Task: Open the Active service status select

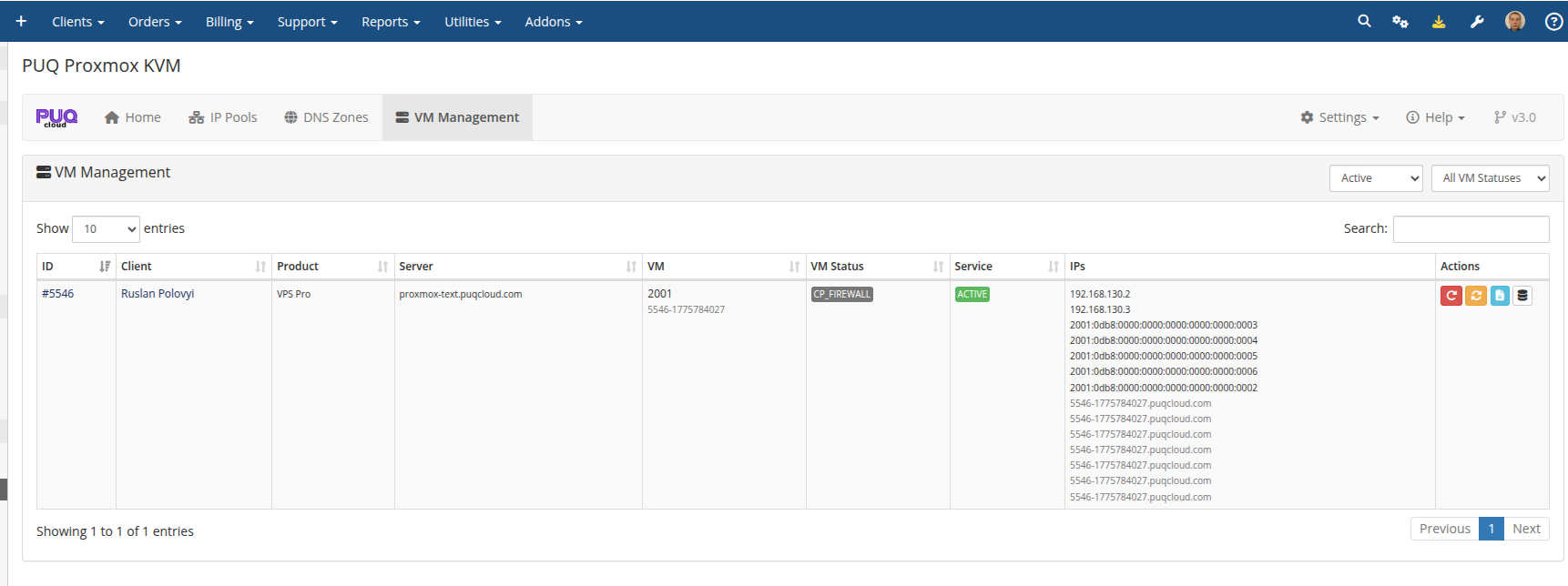Action: point(1376,178)
